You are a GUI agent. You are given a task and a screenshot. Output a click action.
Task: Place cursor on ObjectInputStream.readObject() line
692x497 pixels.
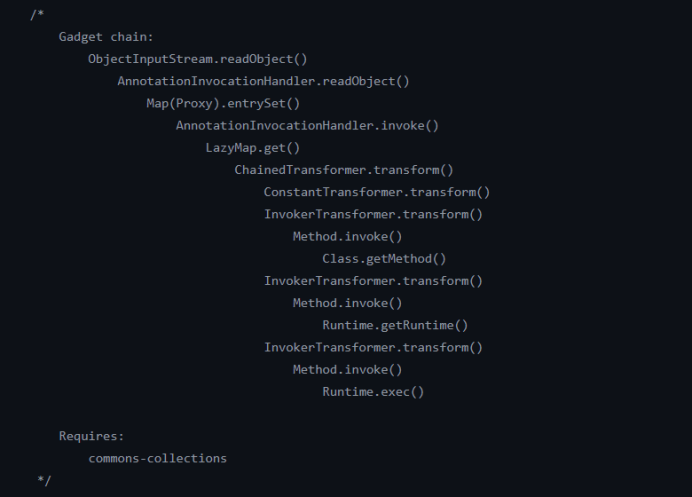tap(197, 59)
